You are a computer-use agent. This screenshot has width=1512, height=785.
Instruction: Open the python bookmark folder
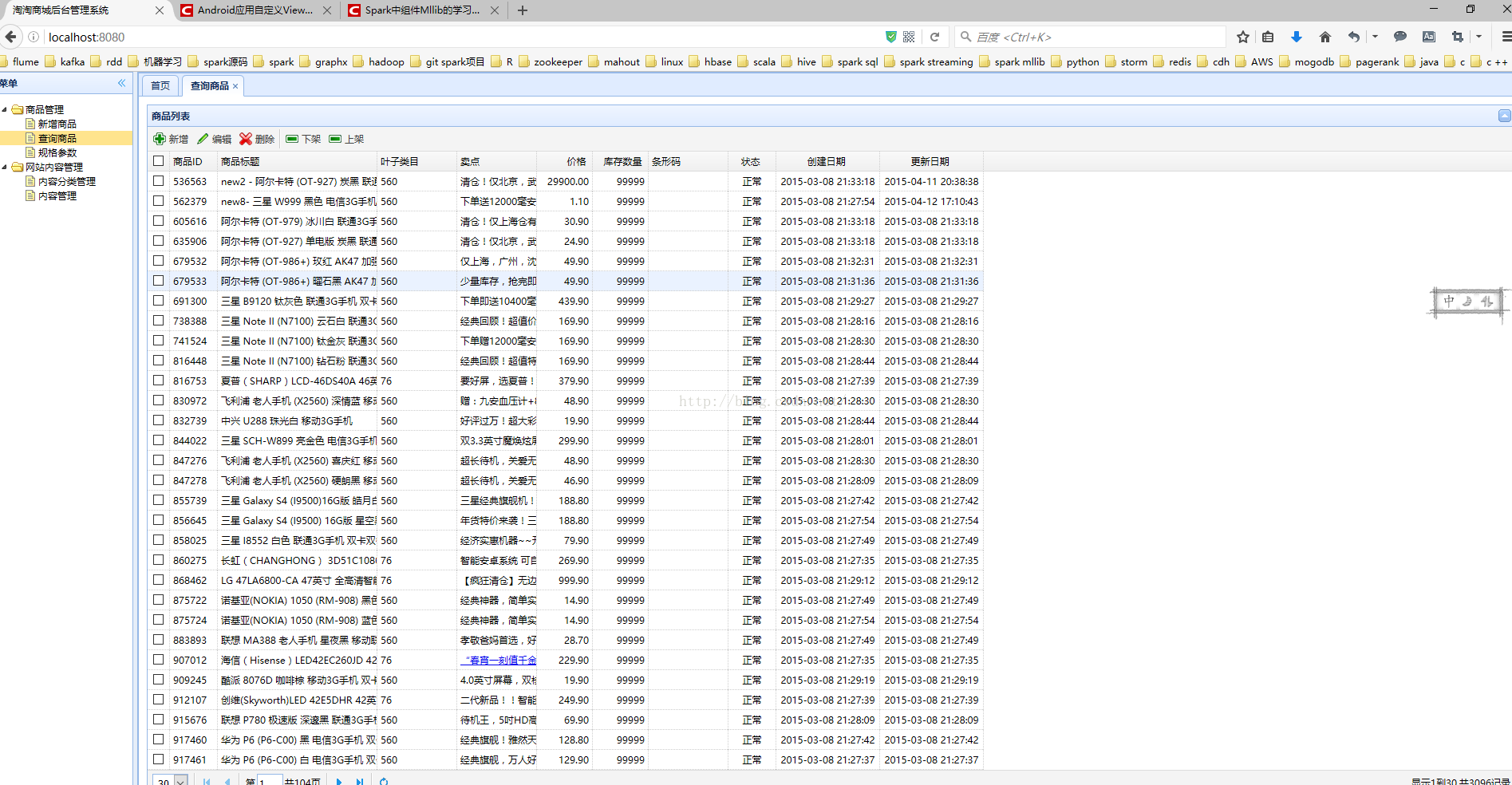(1075, 61)
